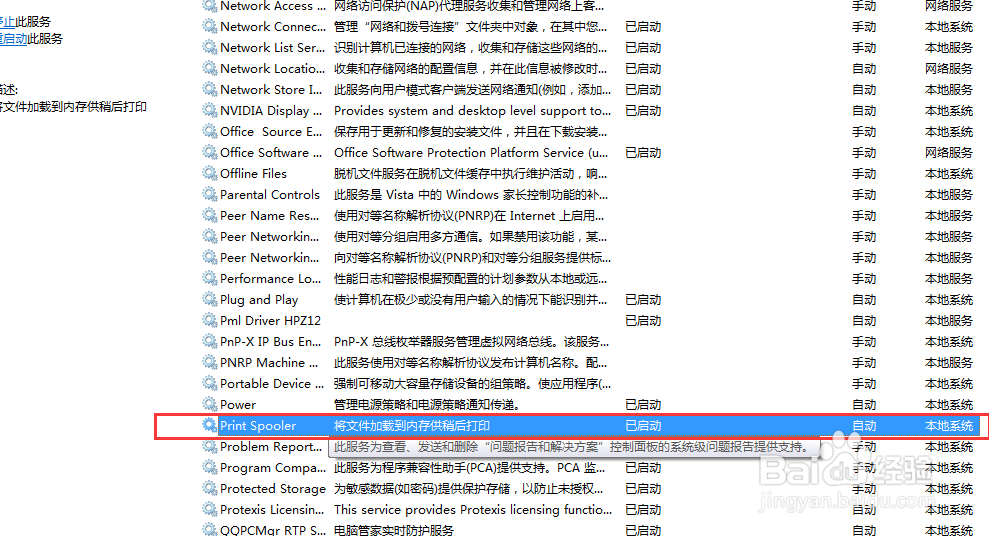Click the 止 link to stop this service
This screenshot has height=536, width=989.
(x=8, y=21)
